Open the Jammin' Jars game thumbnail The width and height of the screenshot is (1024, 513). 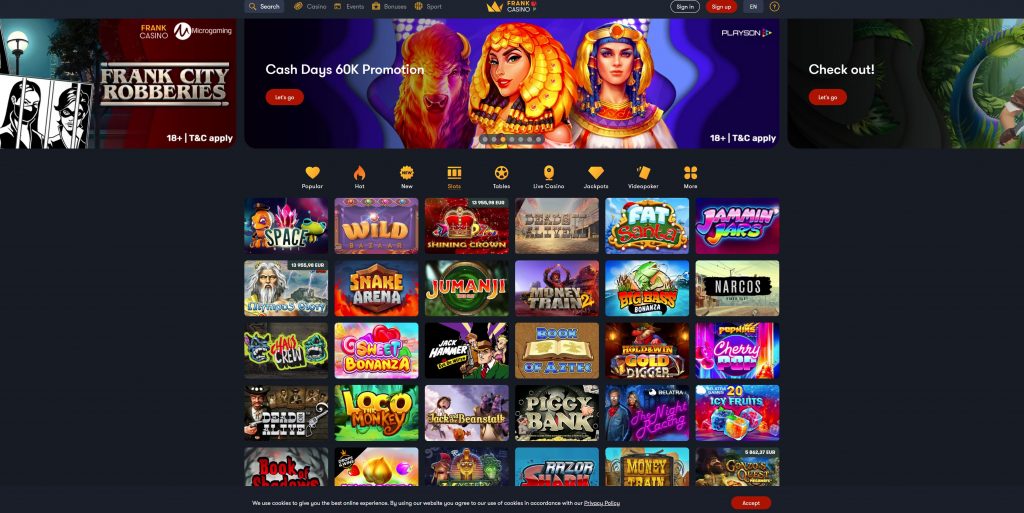[737, 226]
